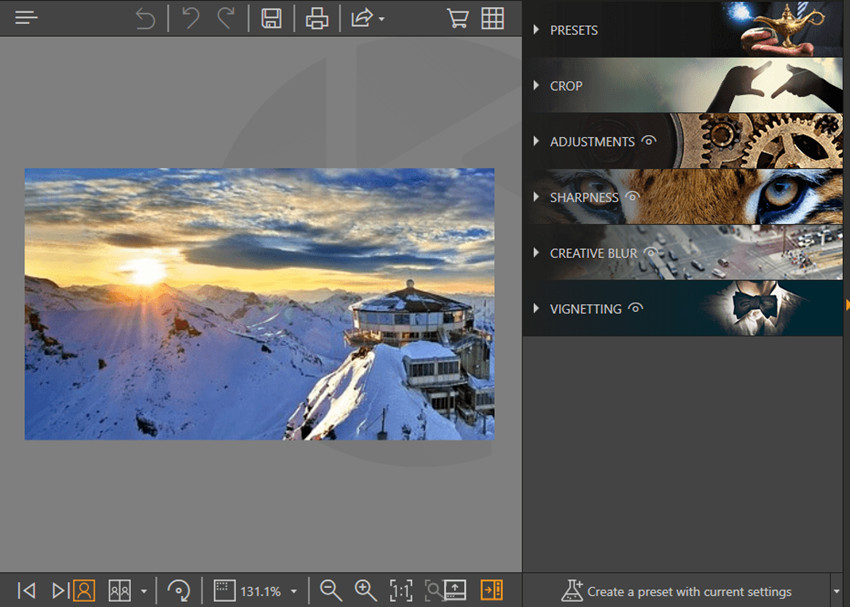Screen dimensions: 850x607
Task: Click the Save disk icon
Action: 271,18
